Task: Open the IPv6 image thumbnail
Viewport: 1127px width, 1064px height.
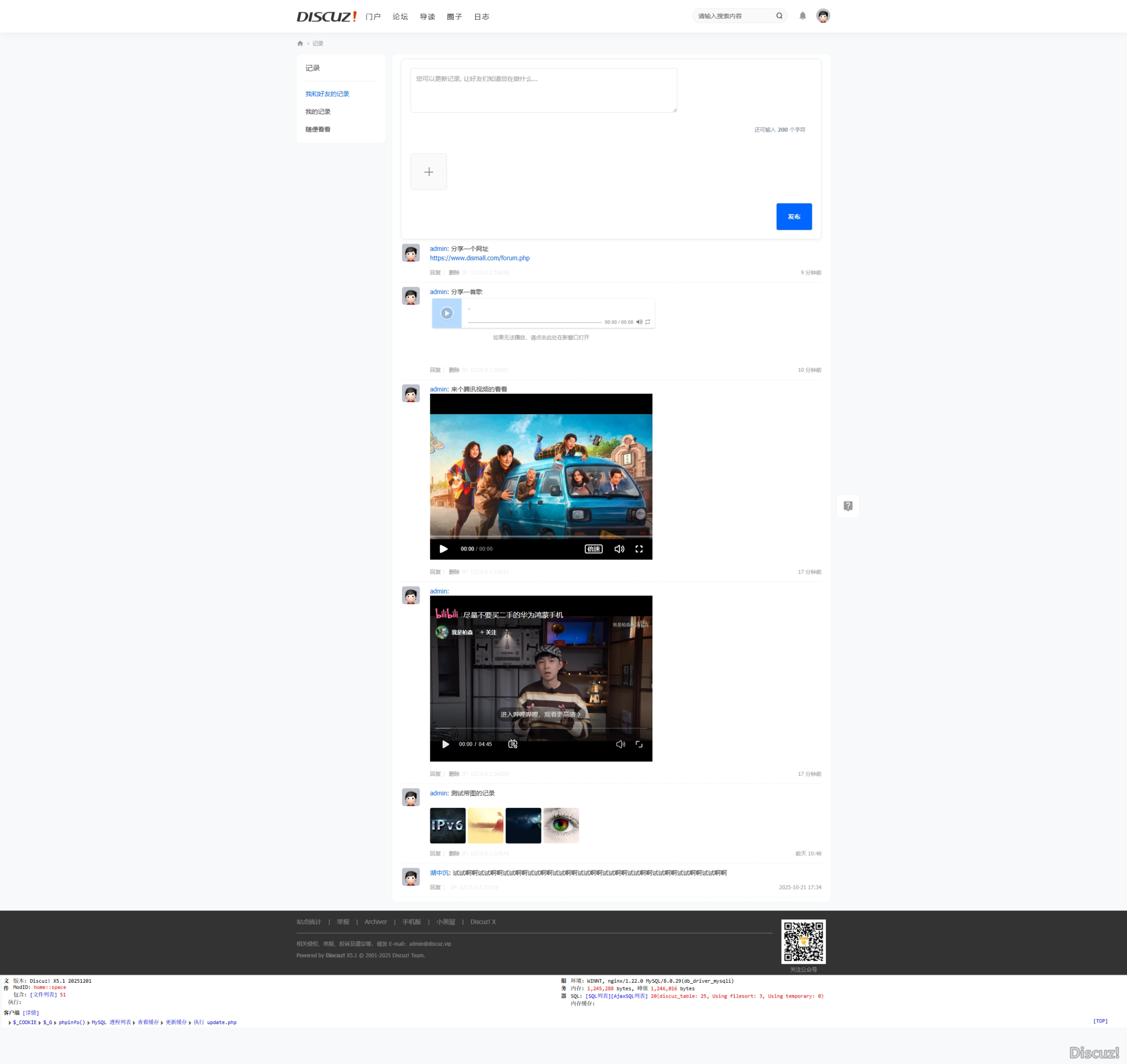Action: point(447,825)
